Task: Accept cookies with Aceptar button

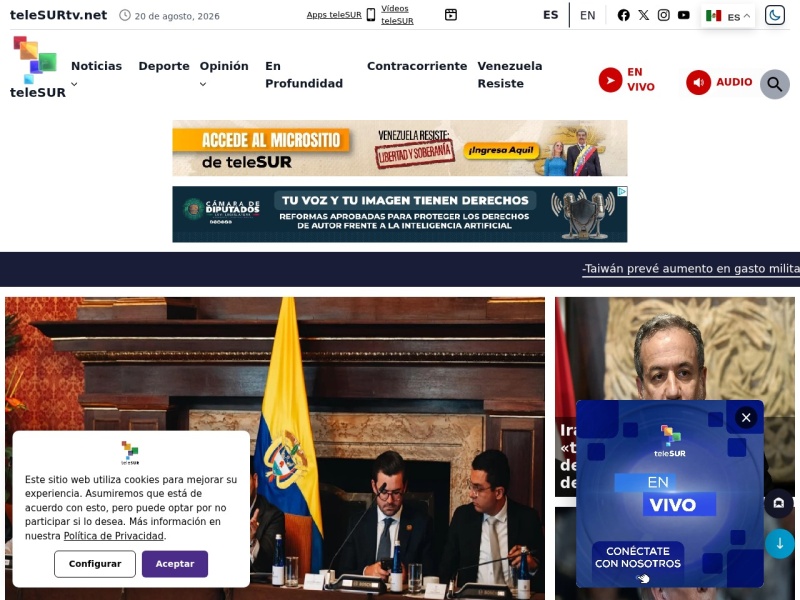Action: [x=175, y=564]
